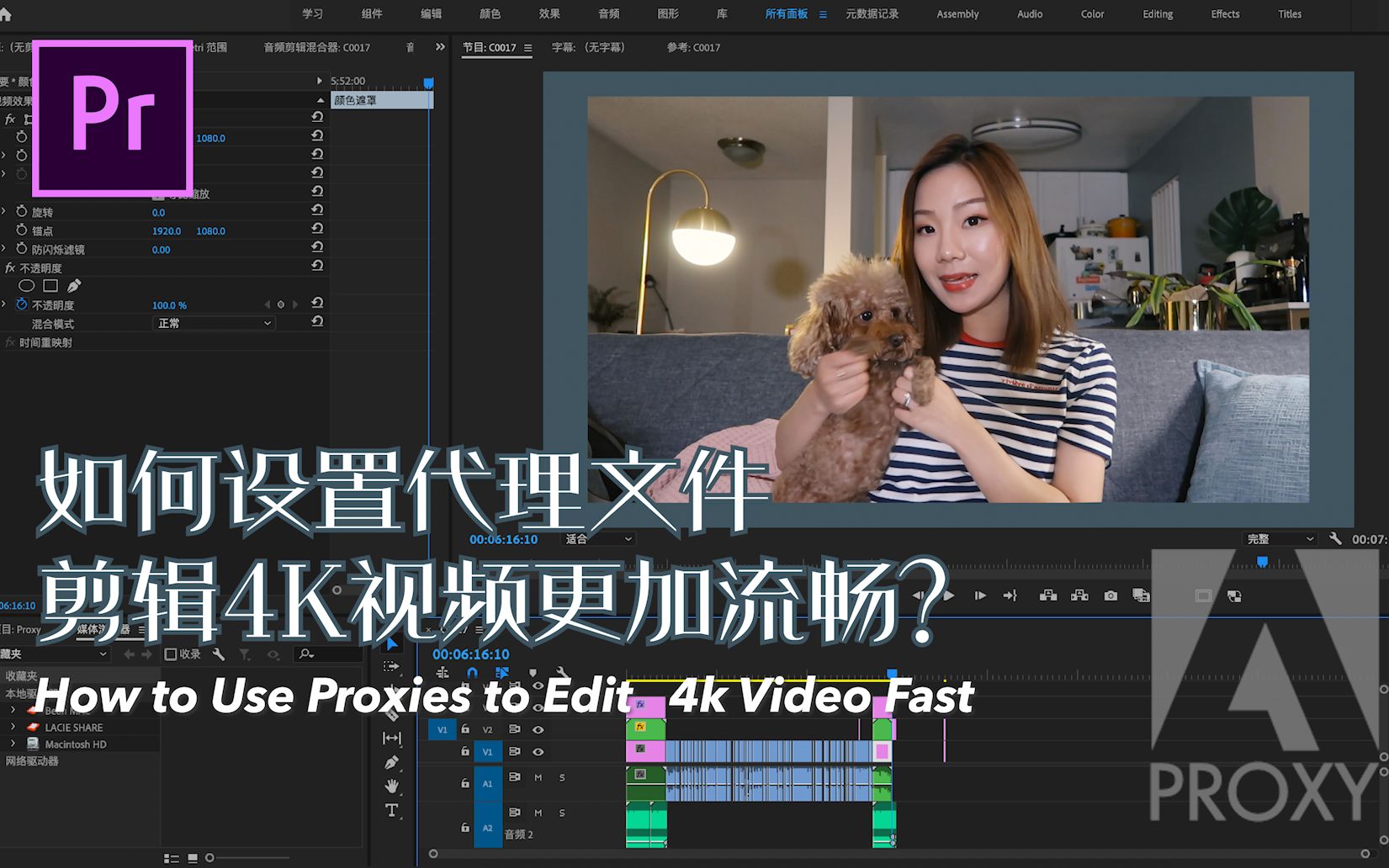Select the Type tool in the toolbar
The width and height of the screenshot is (1389, 868).
pos(391,810)
